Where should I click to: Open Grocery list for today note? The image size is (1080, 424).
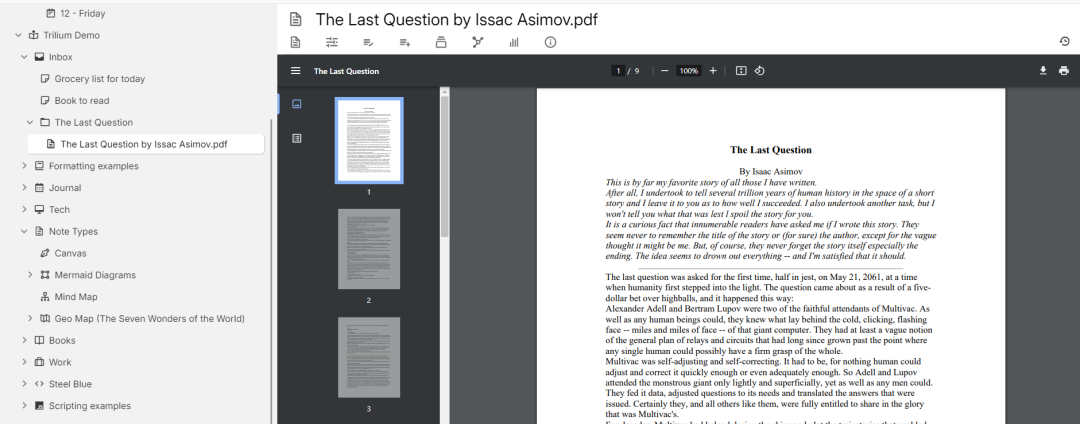[100, 78]
